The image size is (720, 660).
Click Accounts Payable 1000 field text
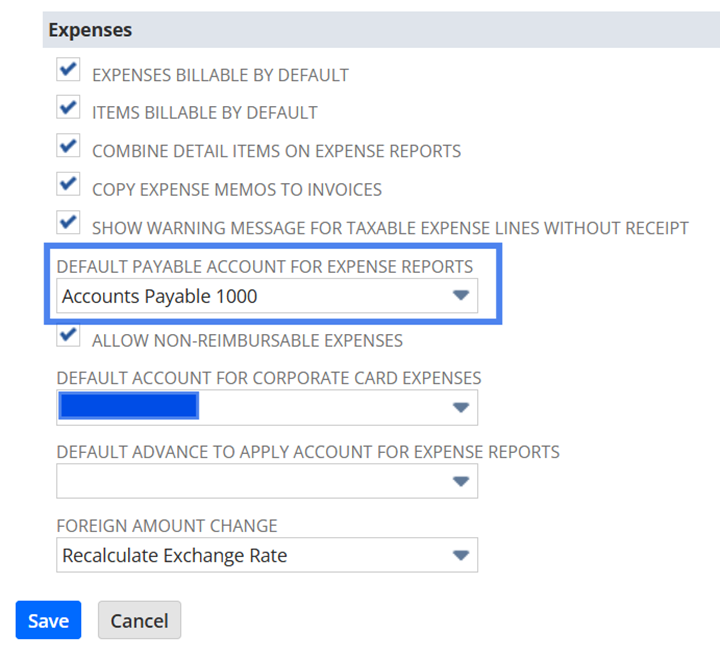(160, 296)
